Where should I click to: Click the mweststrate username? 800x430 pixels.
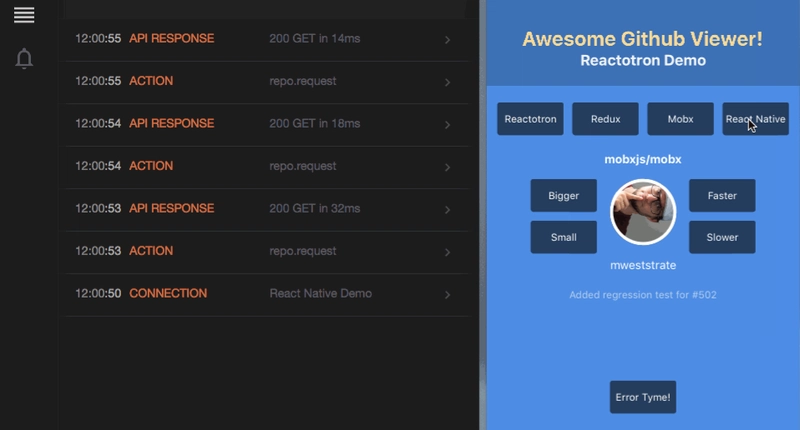click(x=643, y=265)
